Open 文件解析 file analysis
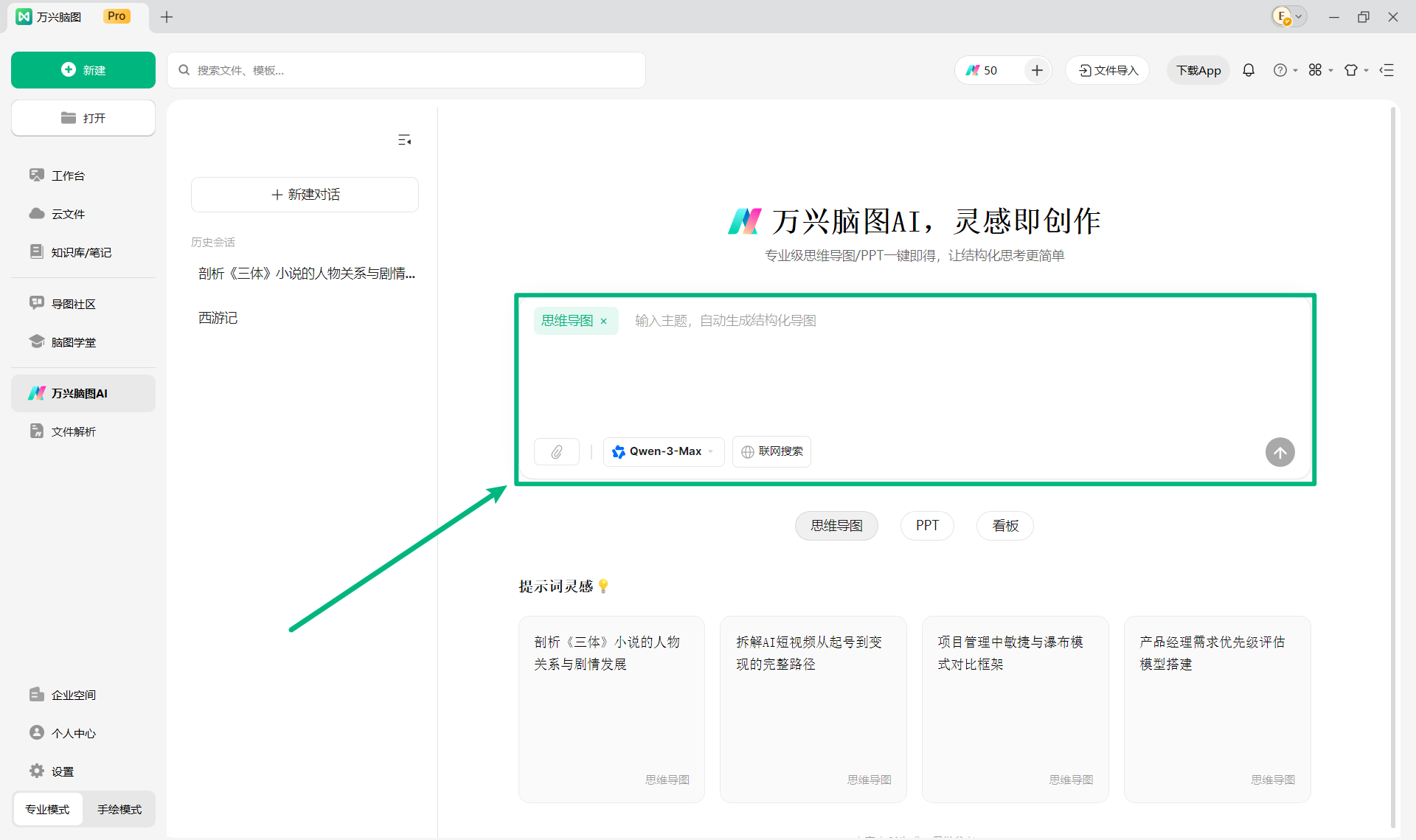The height and width of the screenshot is (840, 1416). click(x=83, y=431)
